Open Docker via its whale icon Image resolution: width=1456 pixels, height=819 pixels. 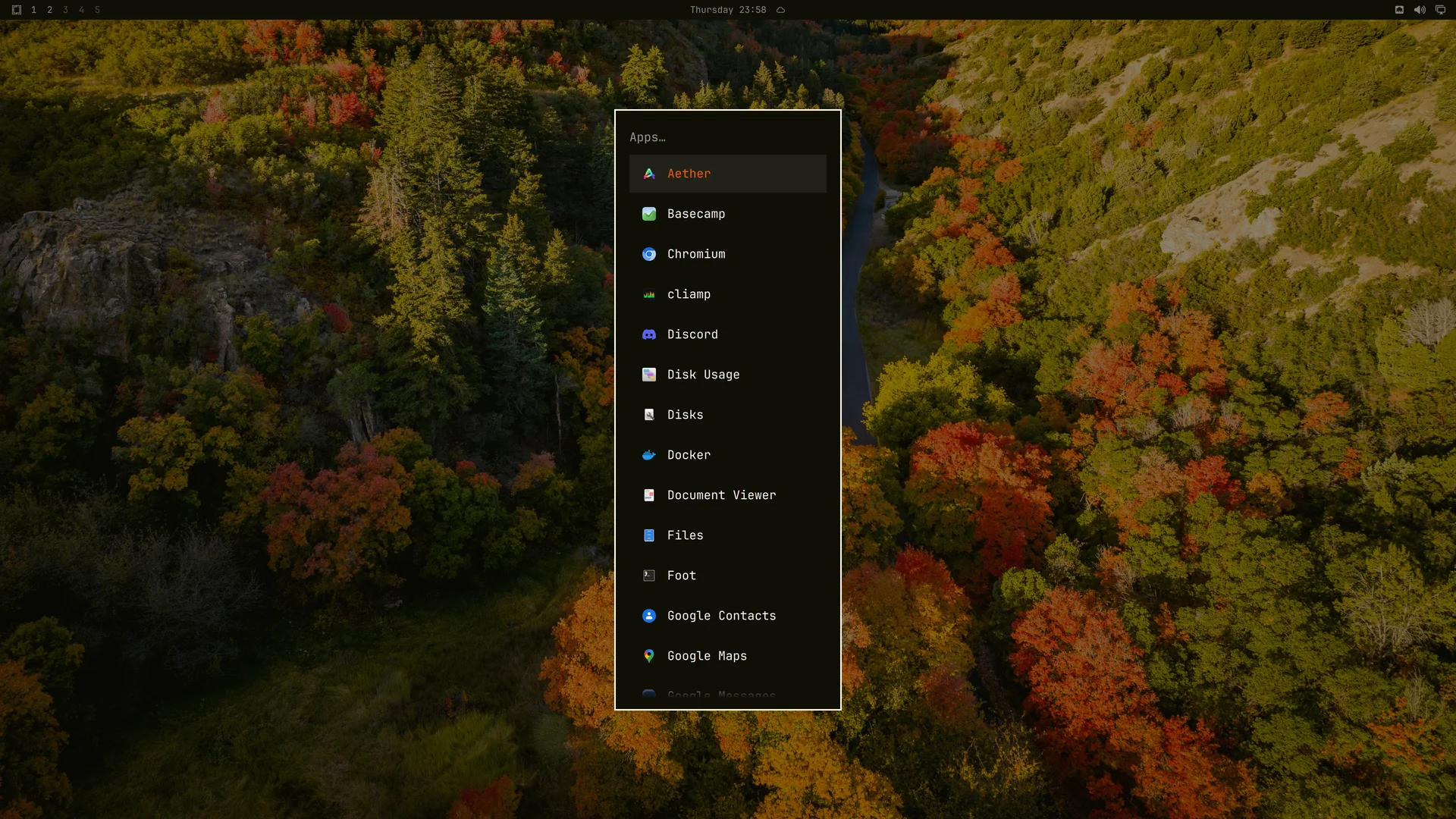[649, 455]
